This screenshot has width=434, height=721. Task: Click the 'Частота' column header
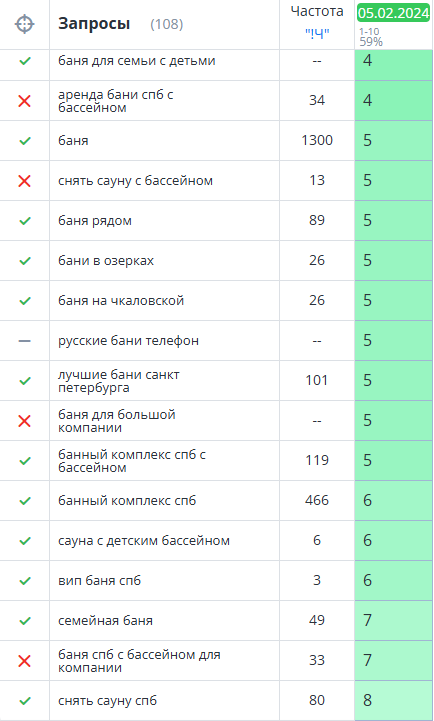click(317, 11)
